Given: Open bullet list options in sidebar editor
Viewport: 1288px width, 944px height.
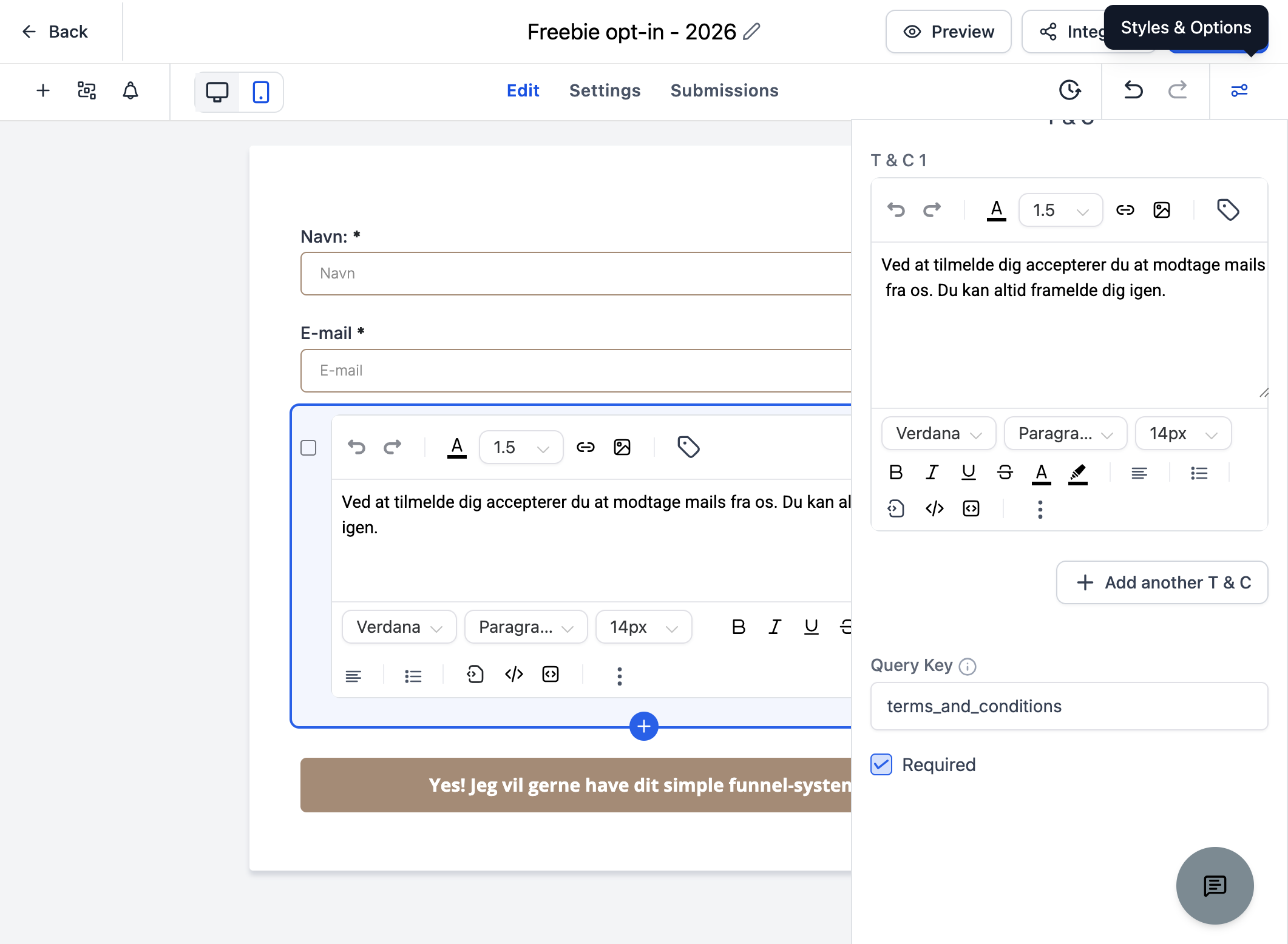Looking at the screenshot, I should (x=1199, y=473).
